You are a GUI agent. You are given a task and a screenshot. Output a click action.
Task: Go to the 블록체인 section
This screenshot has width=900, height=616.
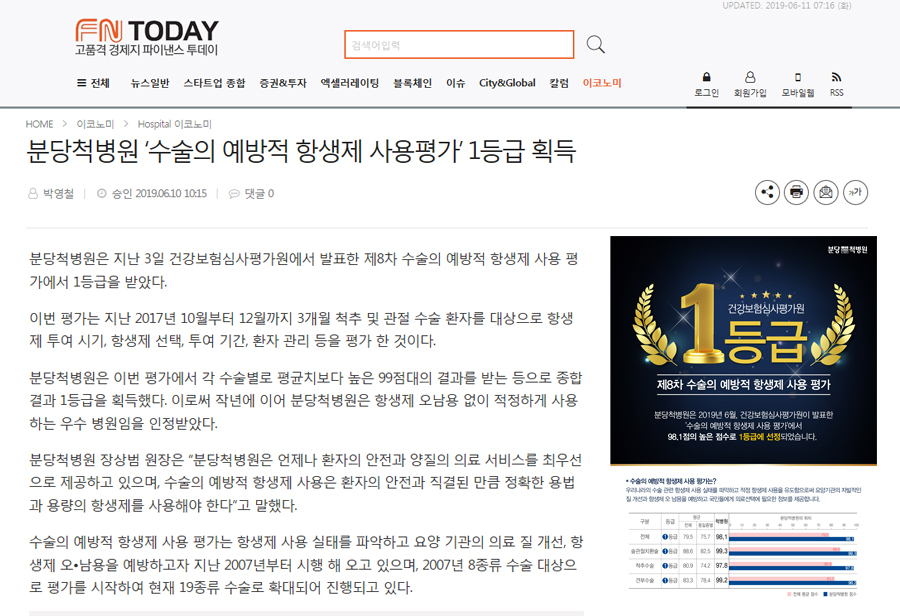(412, 83)
